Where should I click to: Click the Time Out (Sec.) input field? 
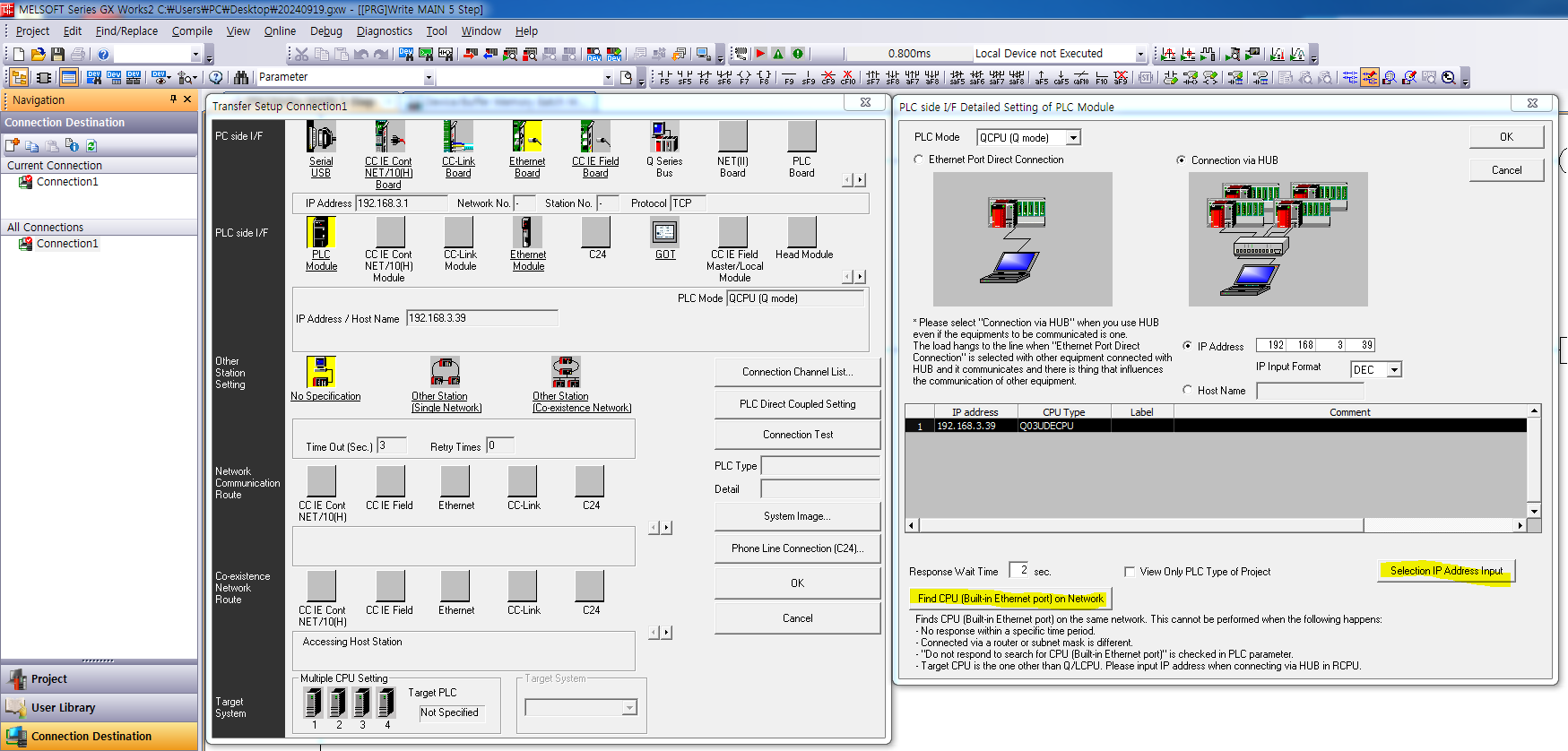(x=392, y=445)
